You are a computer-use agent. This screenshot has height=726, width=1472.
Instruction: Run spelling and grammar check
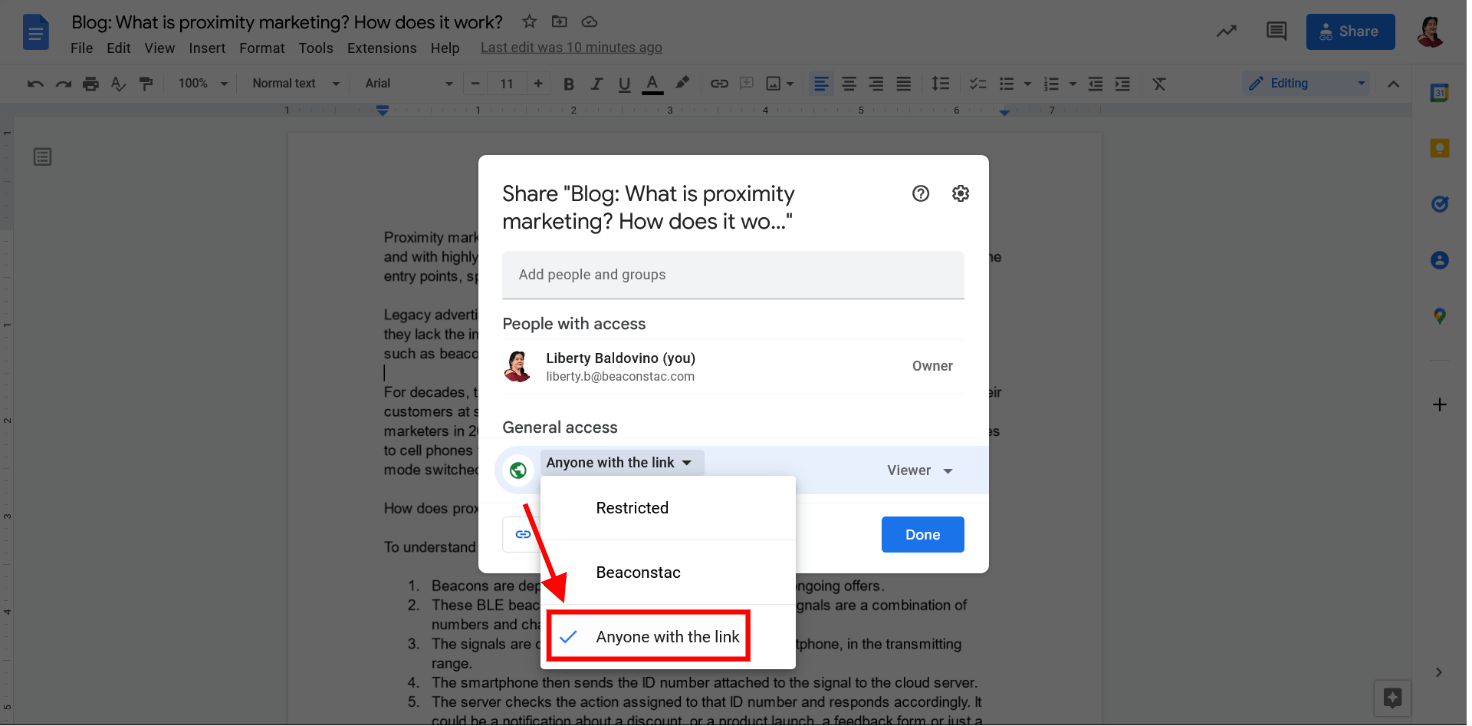pos(119,84)
